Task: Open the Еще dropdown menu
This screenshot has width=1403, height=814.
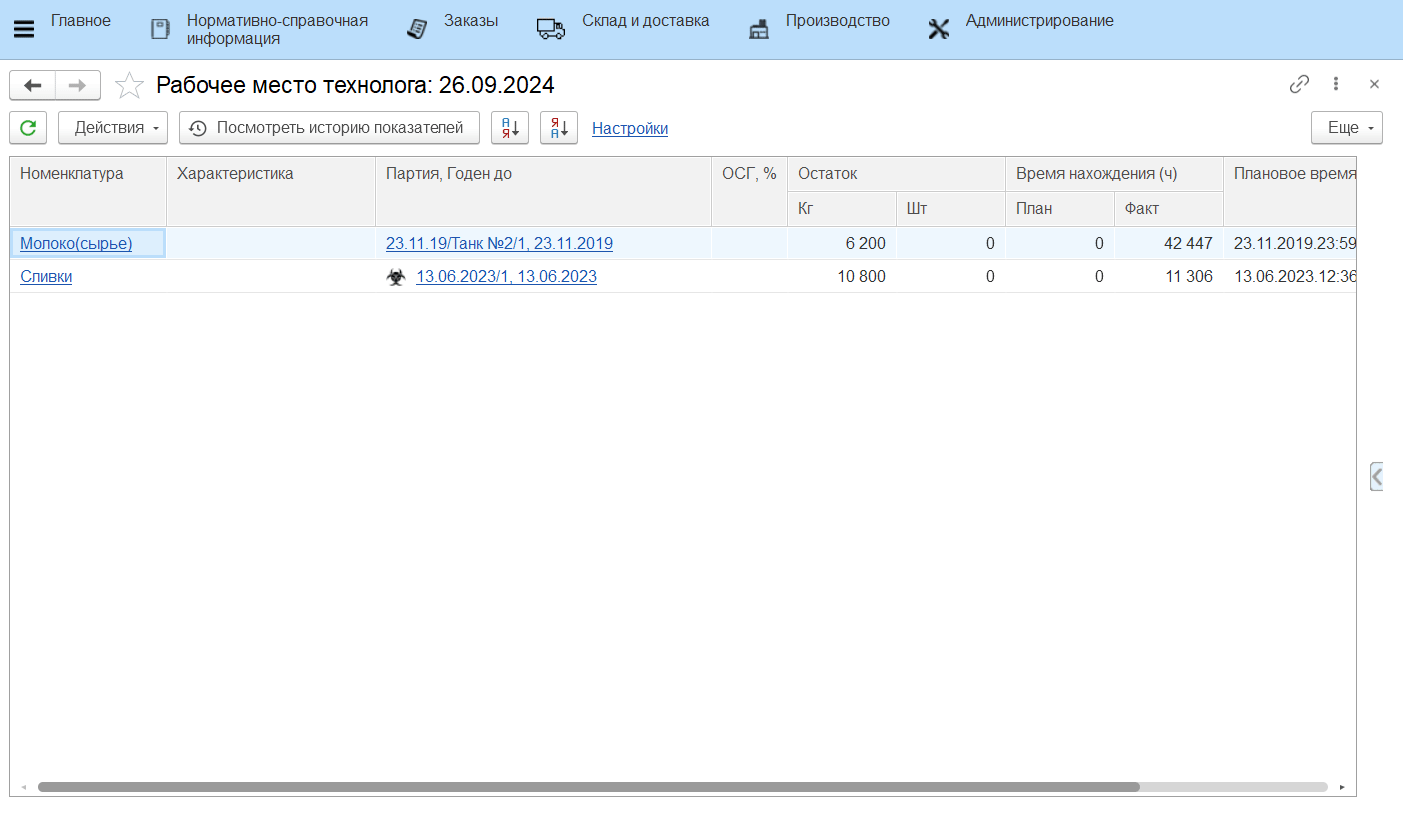Action: [1346, 128]
